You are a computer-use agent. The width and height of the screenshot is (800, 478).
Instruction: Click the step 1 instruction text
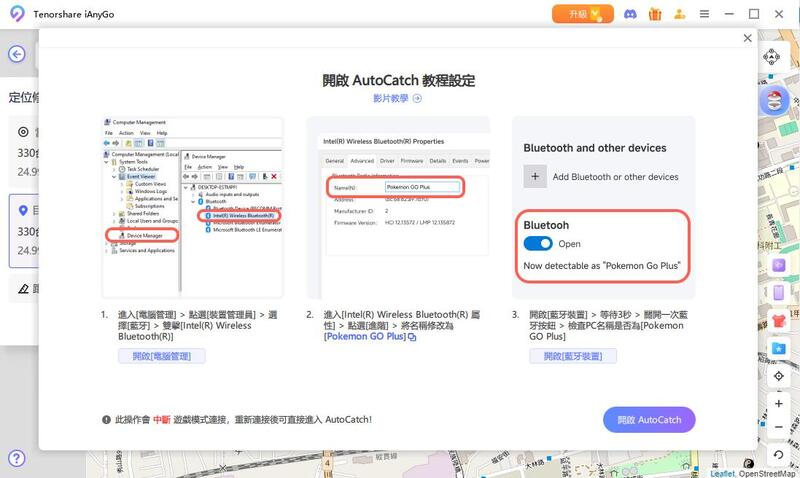point(198,325)
